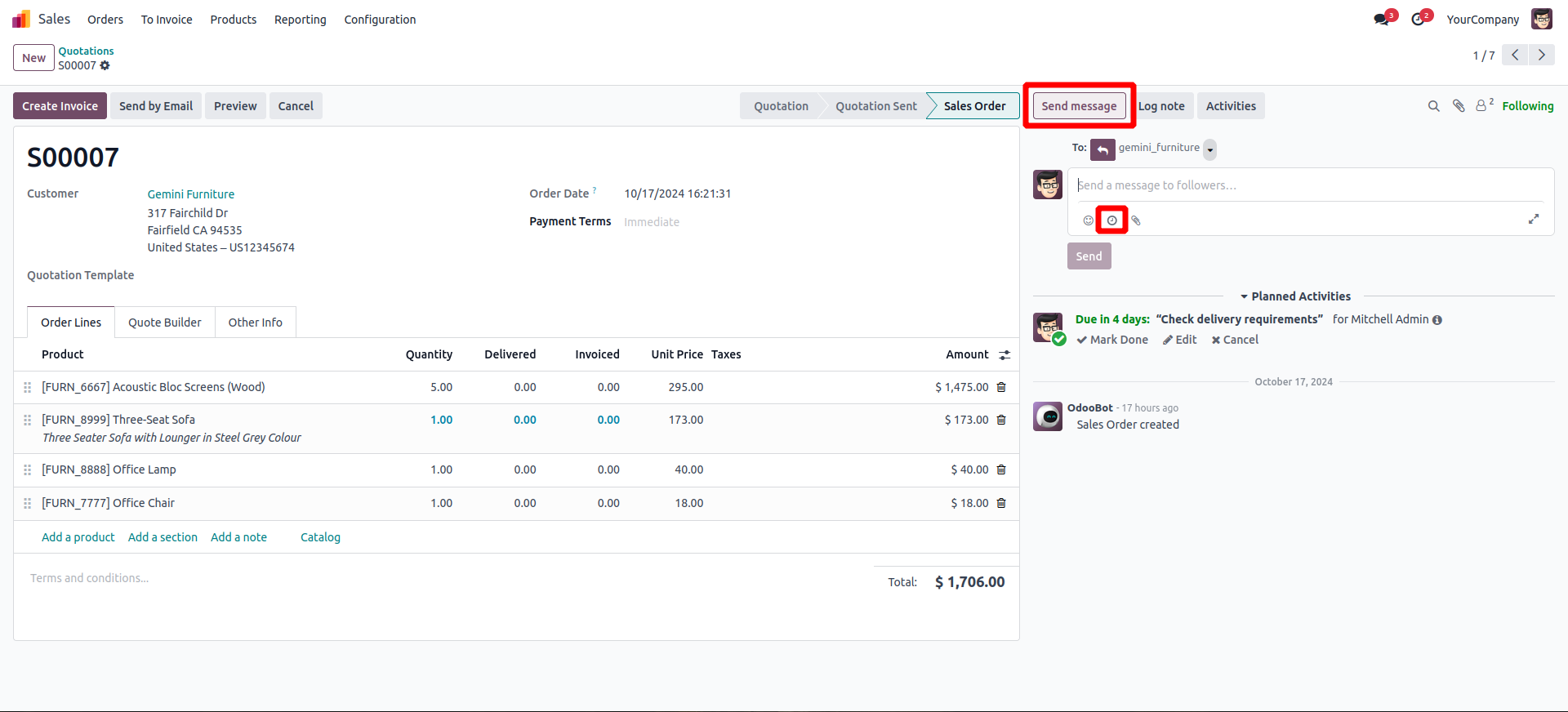Grab the drag handle of Three-Seat Sofa row

pos(28,420)
